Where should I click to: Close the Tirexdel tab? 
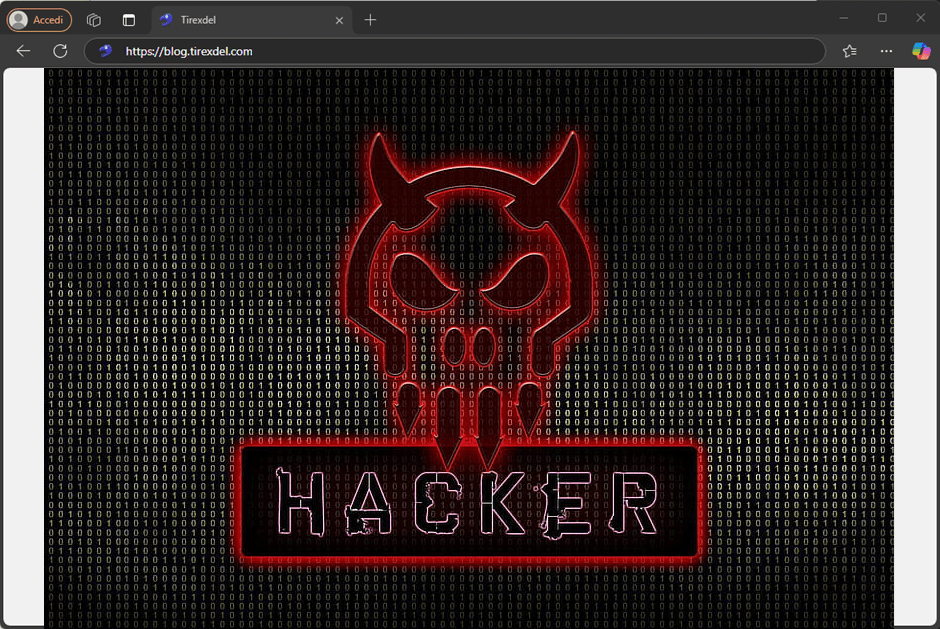click(339, 20)
